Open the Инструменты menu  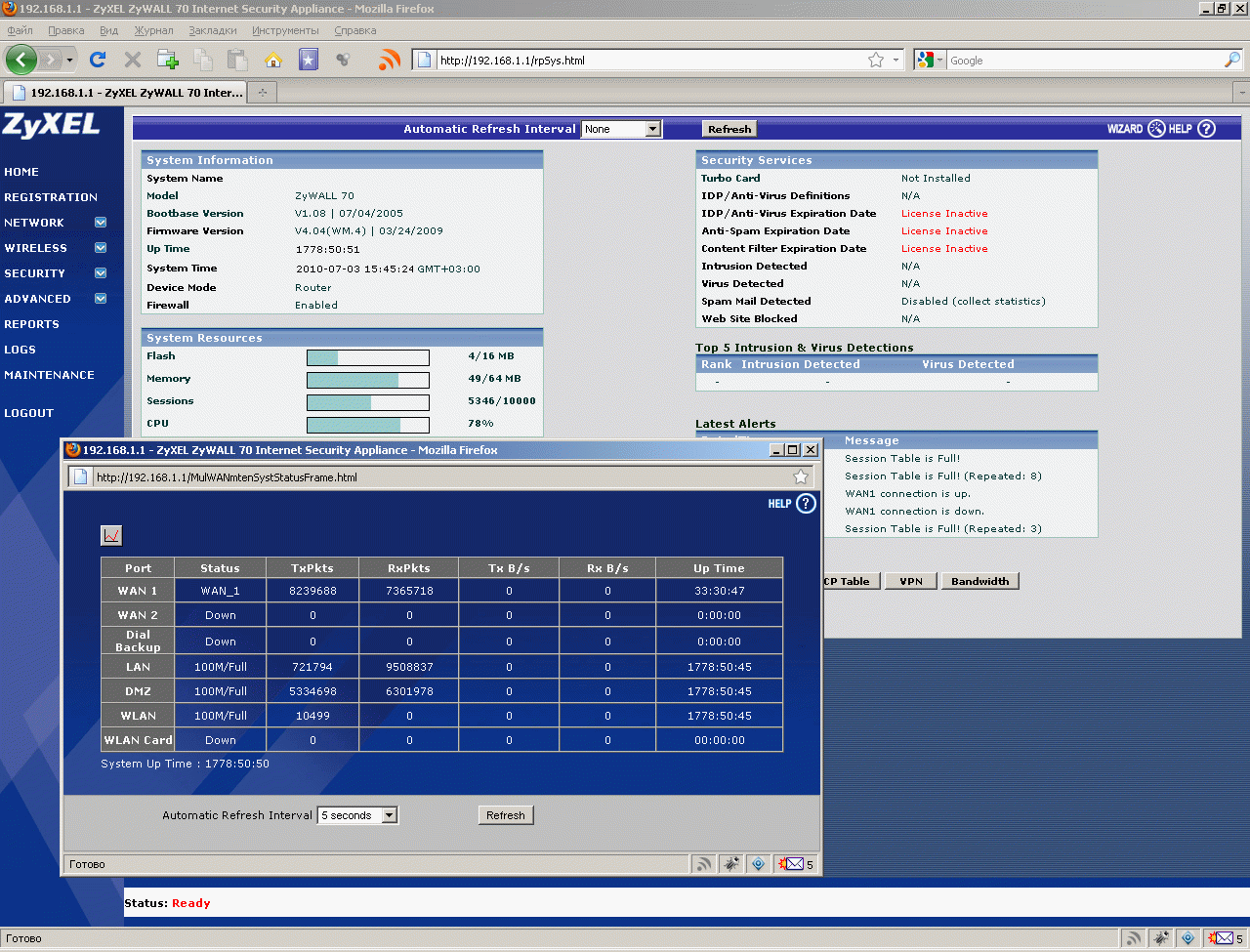(x=285, y=30)
